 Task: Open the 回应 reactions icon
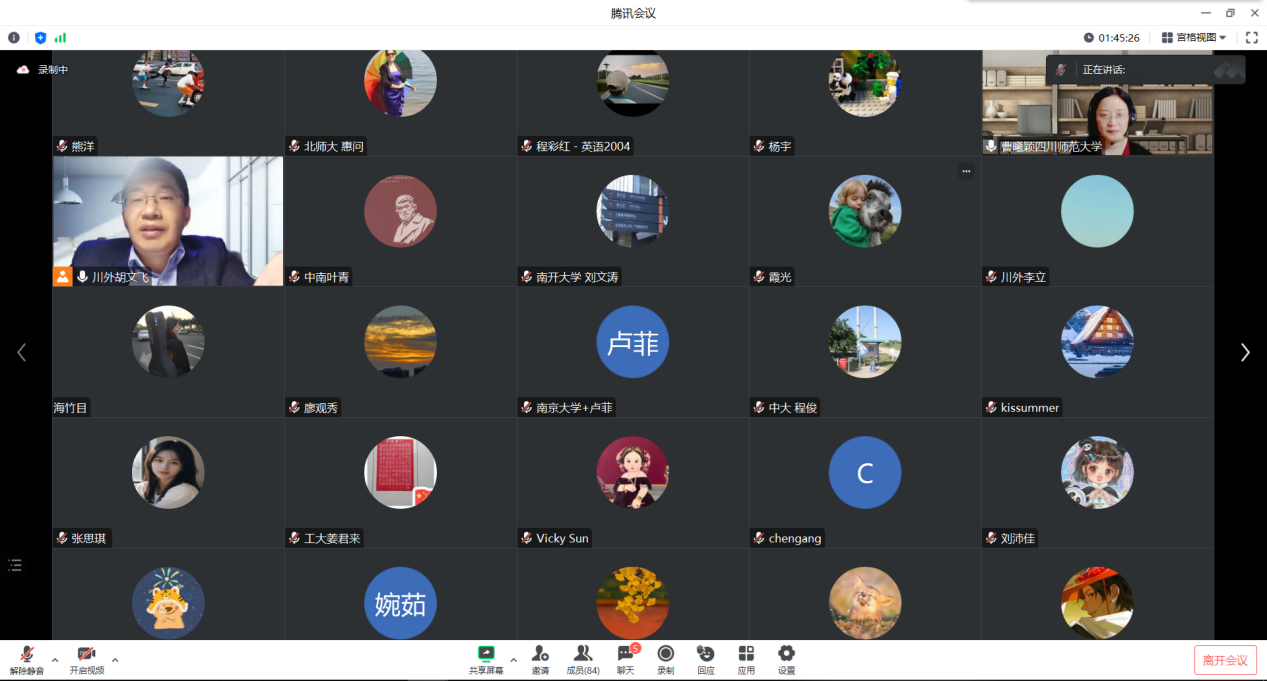pyautogui.click(x=706, y=654)
